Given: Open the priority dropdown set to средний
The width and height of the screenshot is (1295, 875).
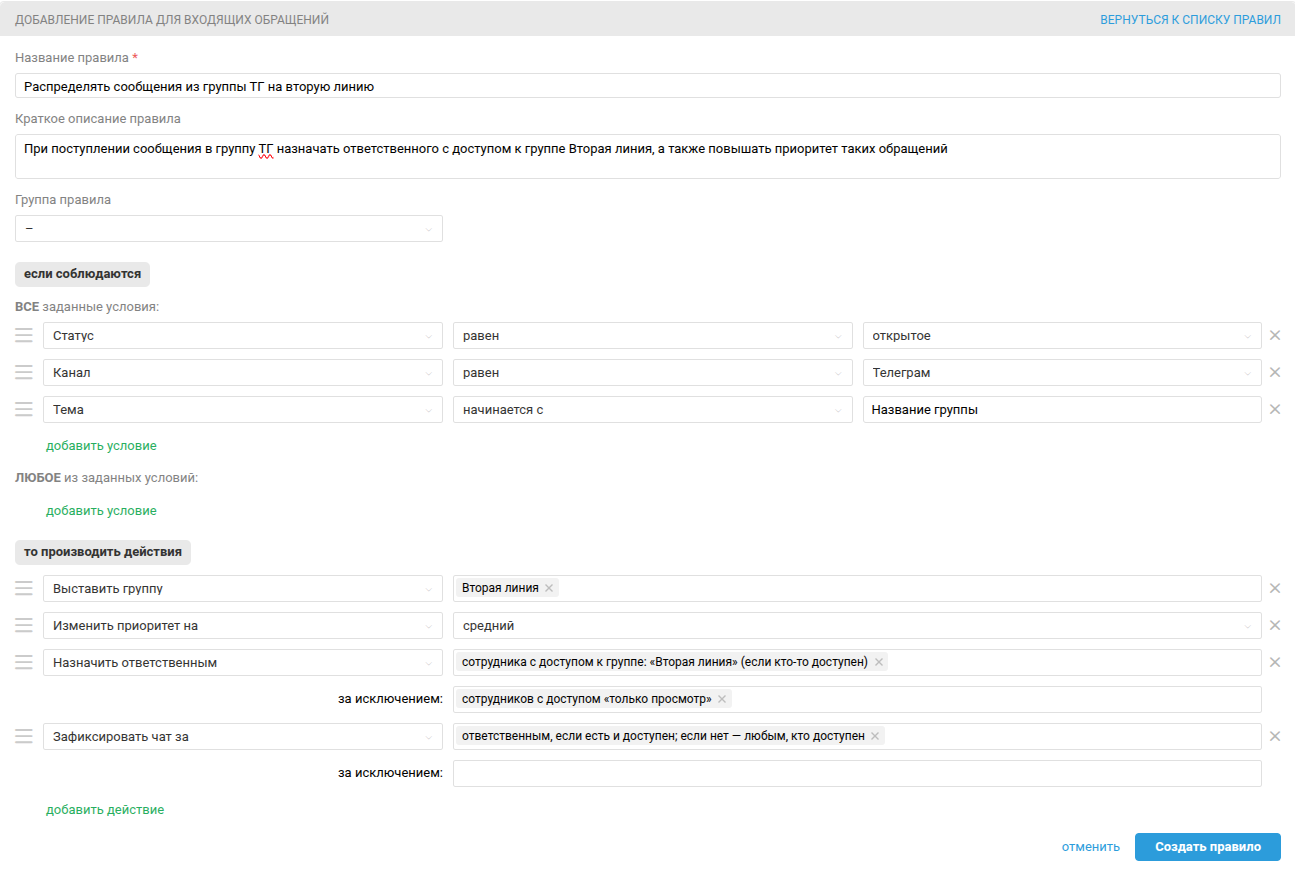Looking at the screenshot, I should pos(857,626).
